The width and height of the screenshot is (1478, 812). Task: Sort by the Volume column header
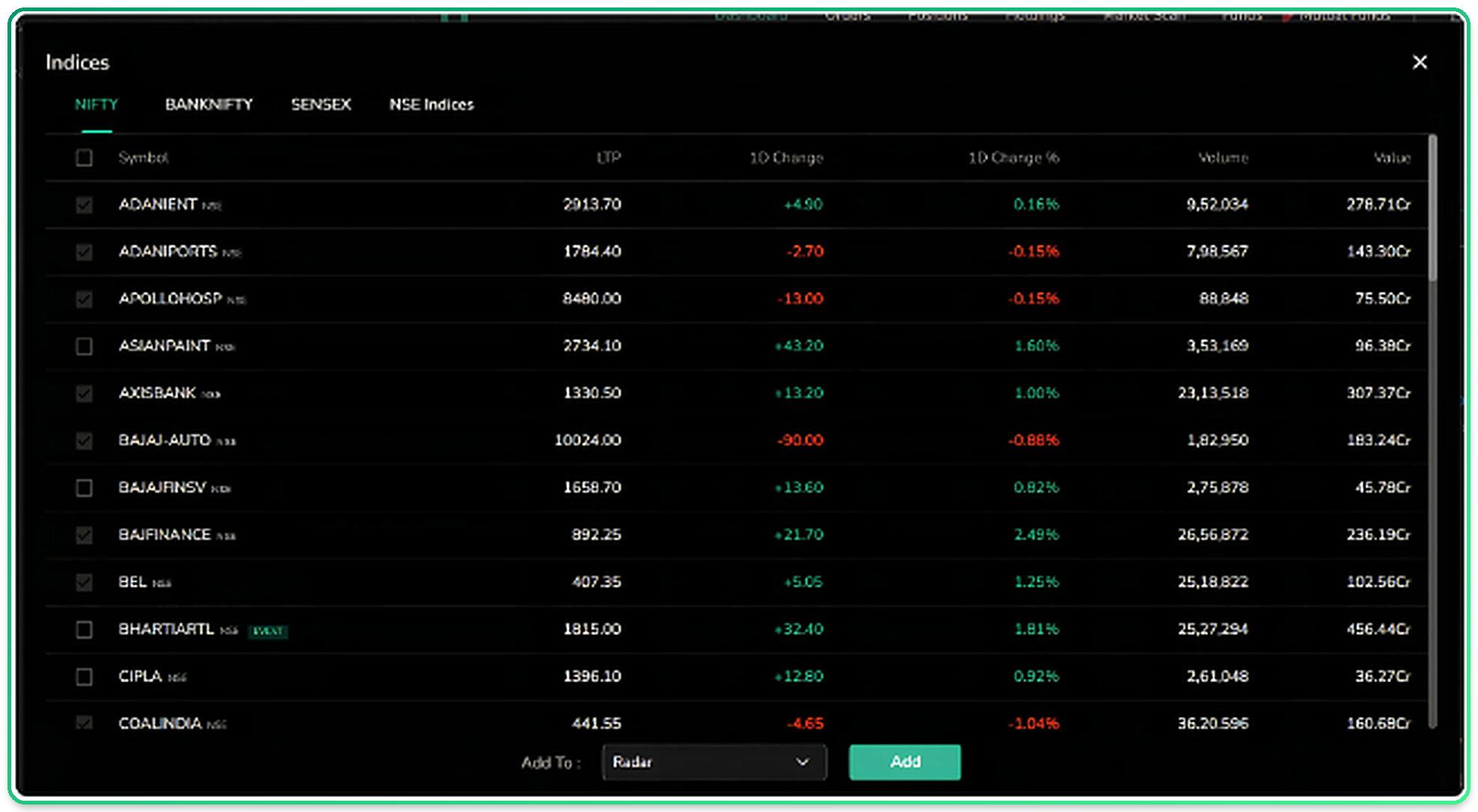(x=1223, y=157)
